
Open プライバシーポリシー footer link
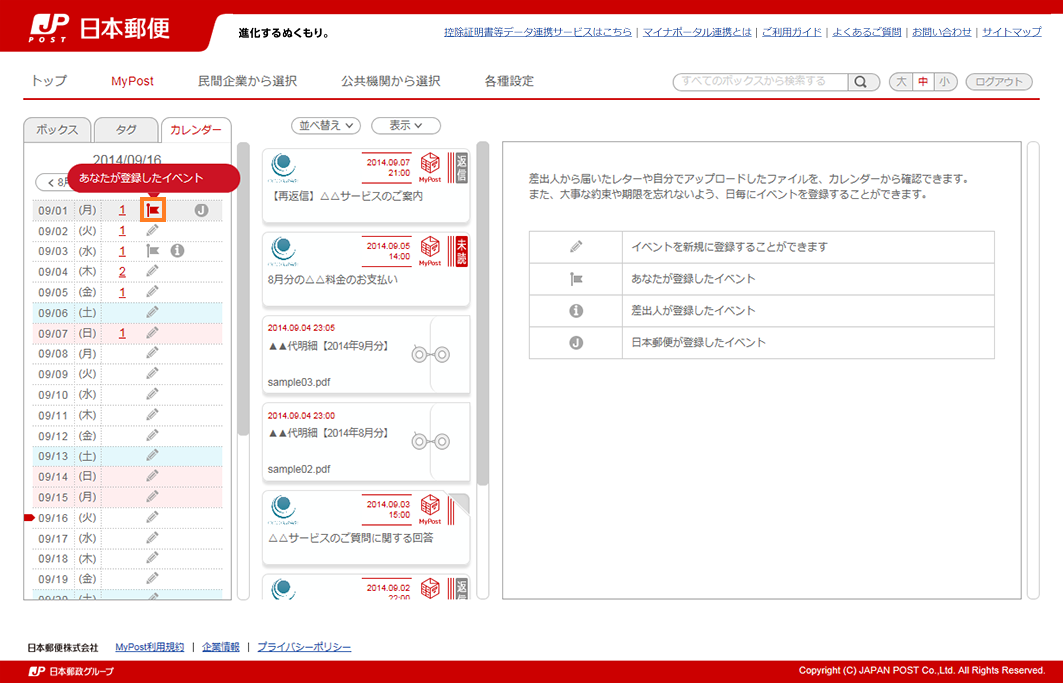point(304,647)
